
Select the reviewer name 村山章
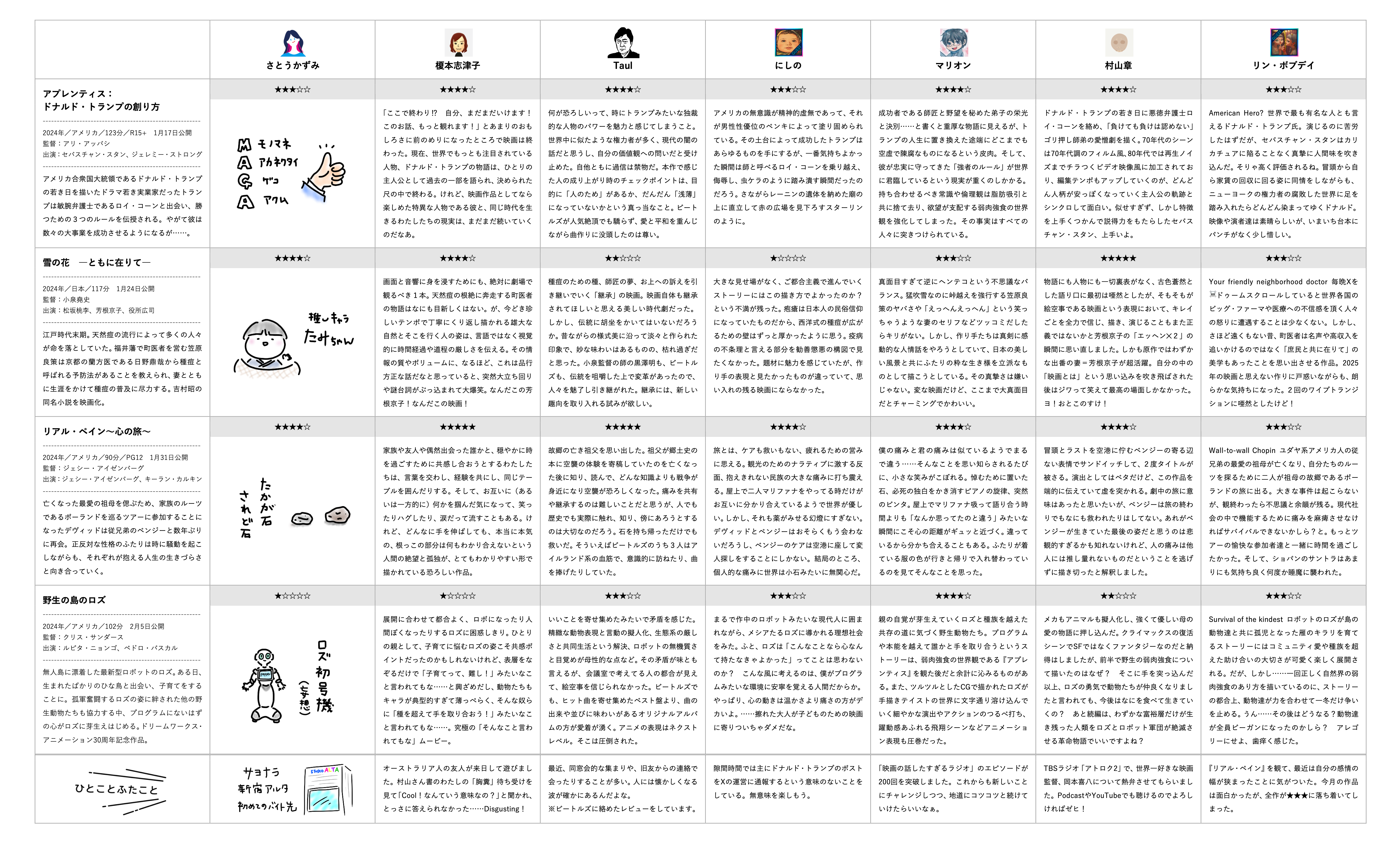1118,65
